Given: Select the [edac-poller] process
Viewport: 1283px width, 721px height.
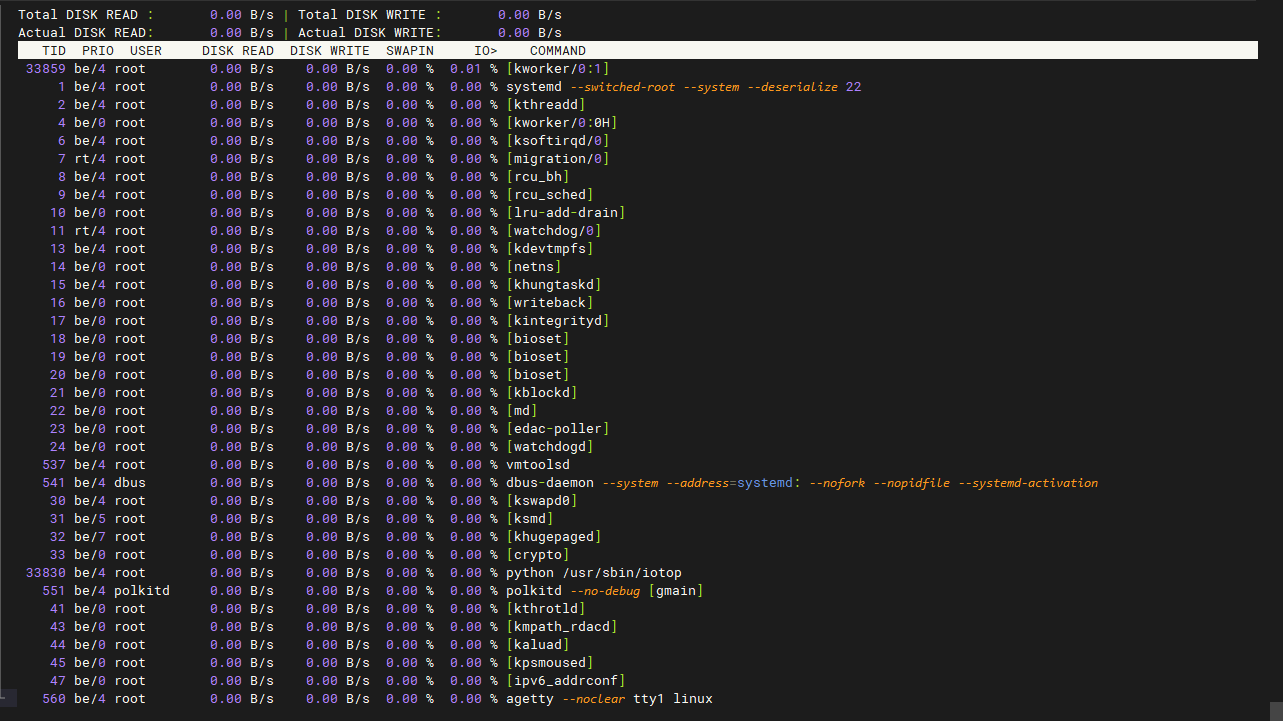Looking at the screenshot, I should 558,429.
